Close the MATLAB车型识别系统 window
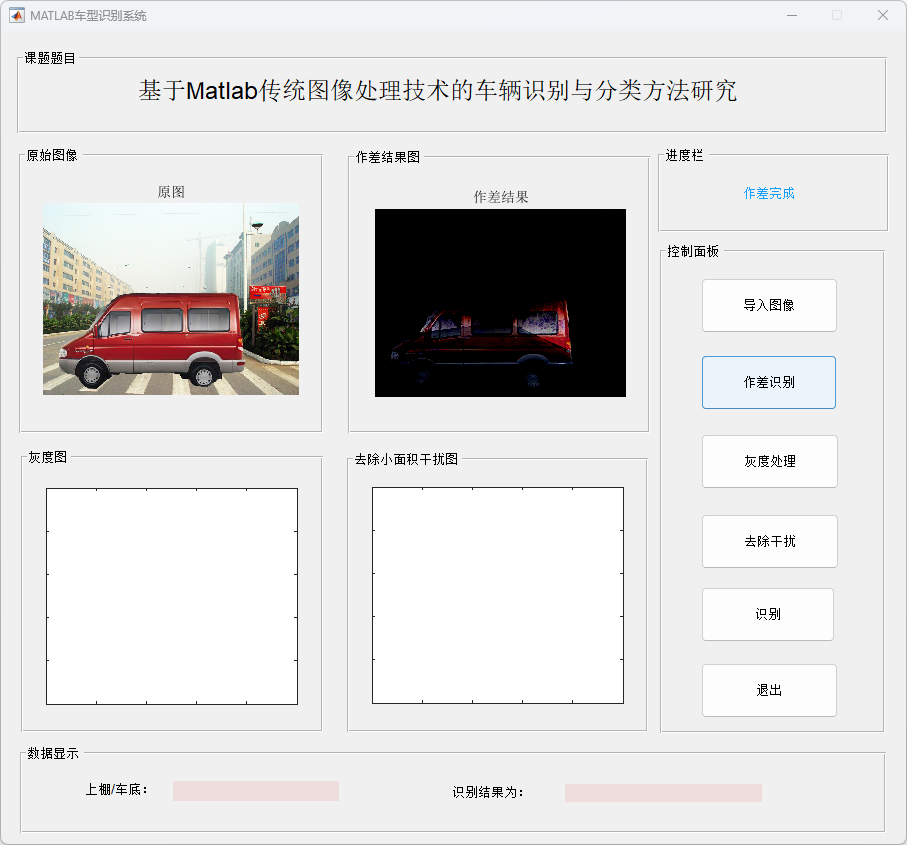This screenshot has width=907, height=845. (882, 15)
